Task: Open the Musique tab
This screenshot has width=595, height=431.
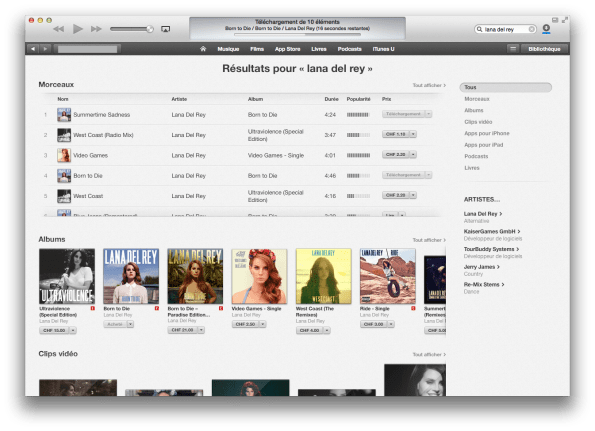Action: point(228,49)
